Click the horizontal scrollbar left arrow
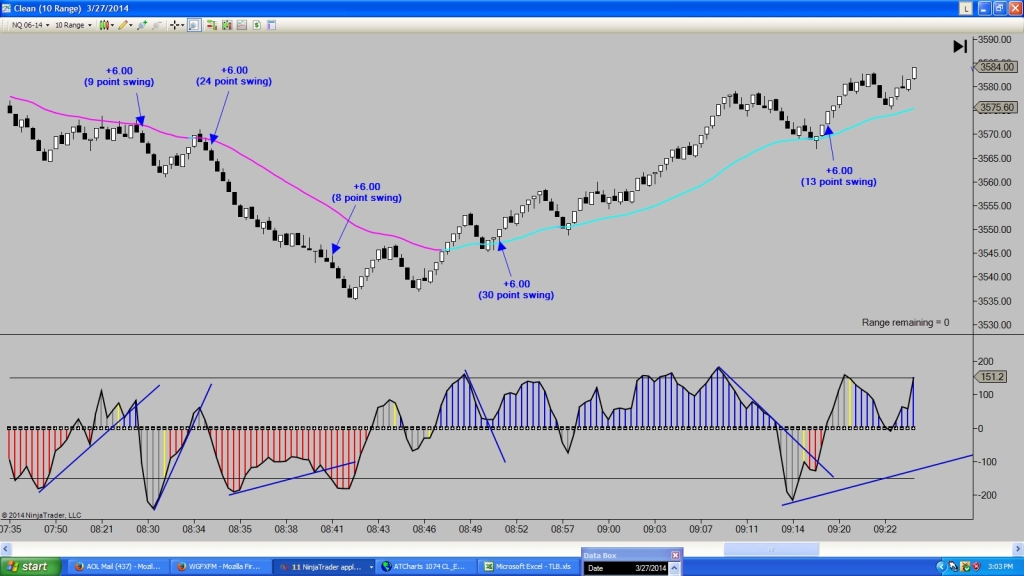1024x576 pixels. coord(5,549)
